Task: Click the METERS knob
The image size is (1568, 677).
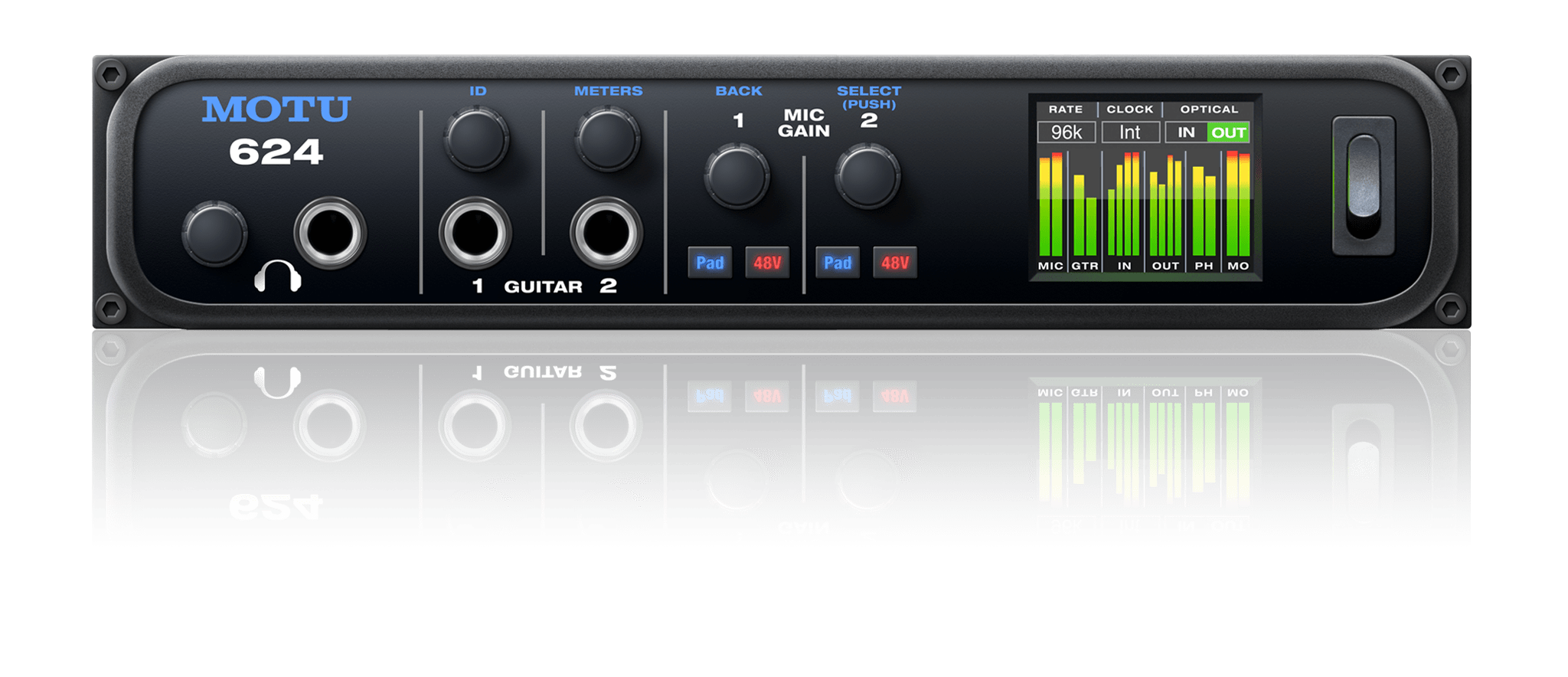Action: click(x=608, y=139)
